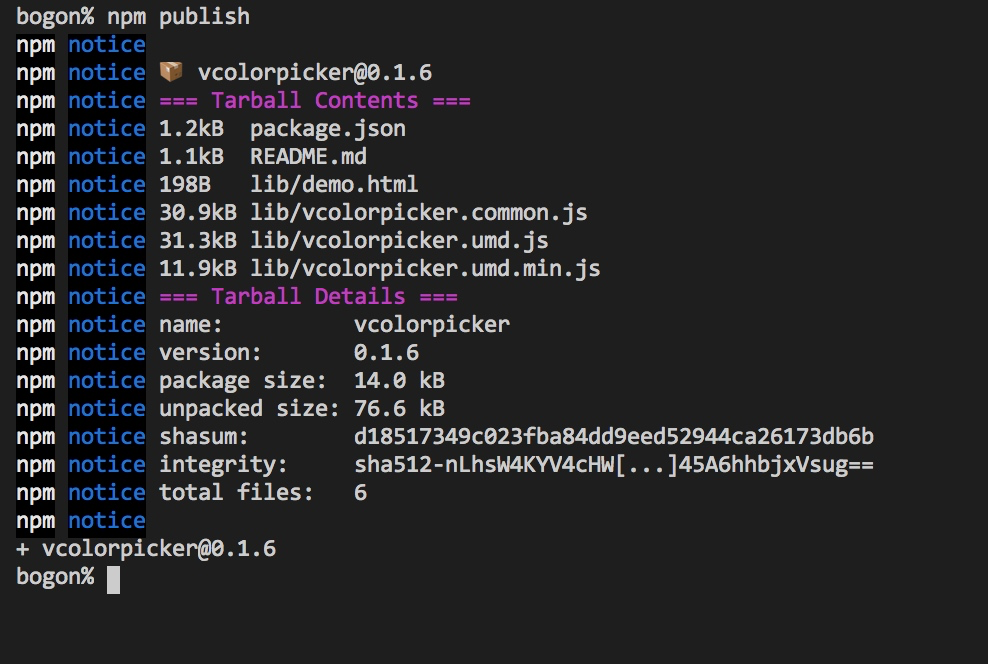Image resolution: width=988 pixels, height=664 pixels.
Task: Click the version value 0.1.6 in details
Action: (x=386, y=353)
